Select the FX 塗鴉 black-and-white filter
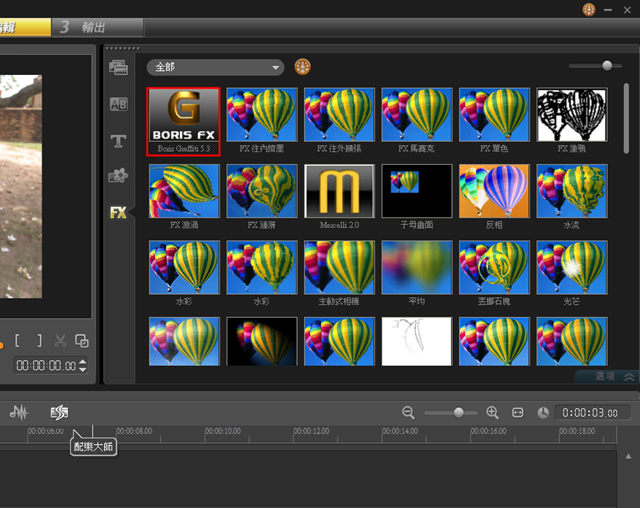The height and width of the screenshot is (508, 640). 572,115
